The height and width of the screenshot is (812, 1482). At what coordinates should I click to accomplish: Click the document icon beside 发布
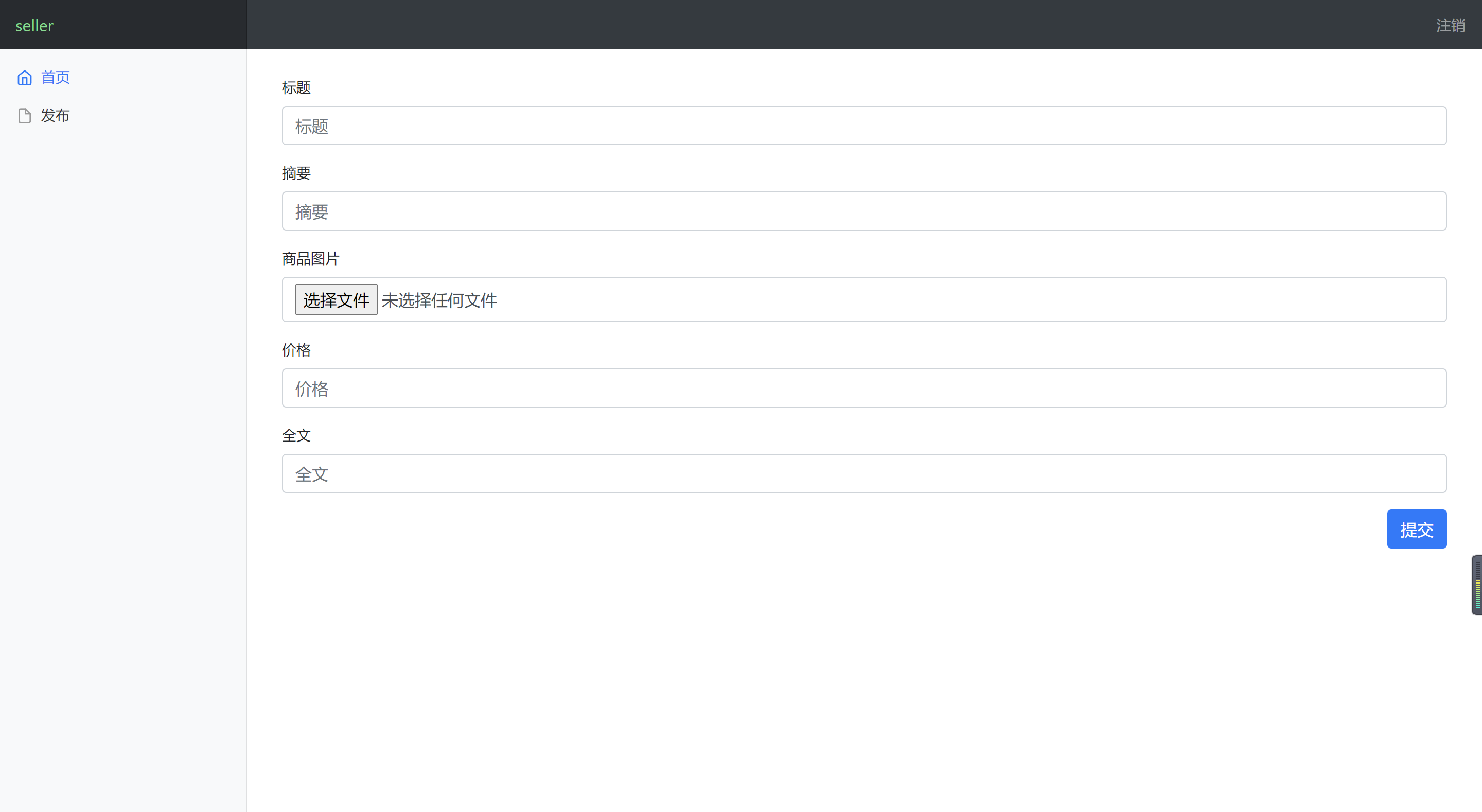point(24,115)
